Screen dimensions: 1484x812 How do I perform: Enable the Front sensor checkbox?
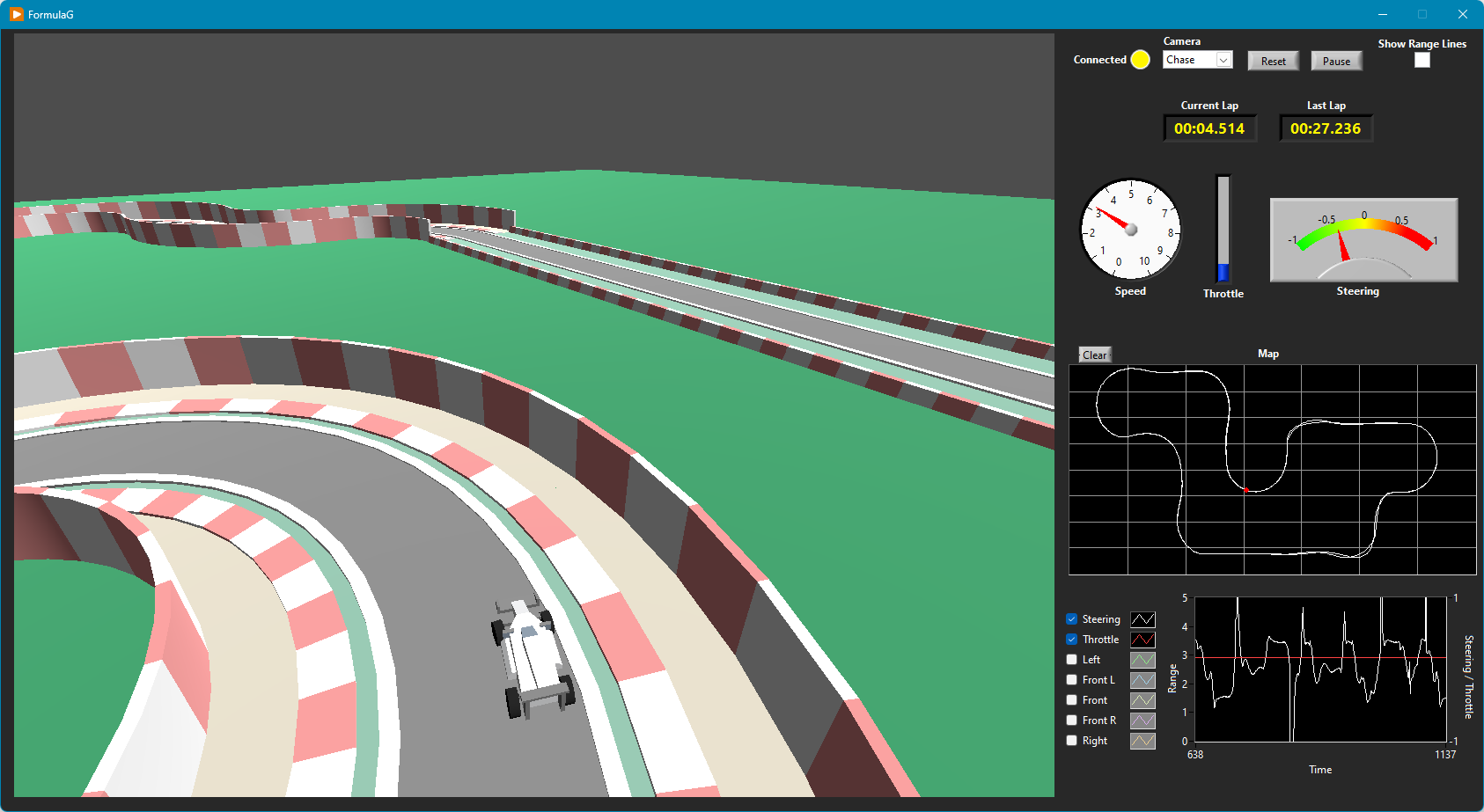point(1071,699)
